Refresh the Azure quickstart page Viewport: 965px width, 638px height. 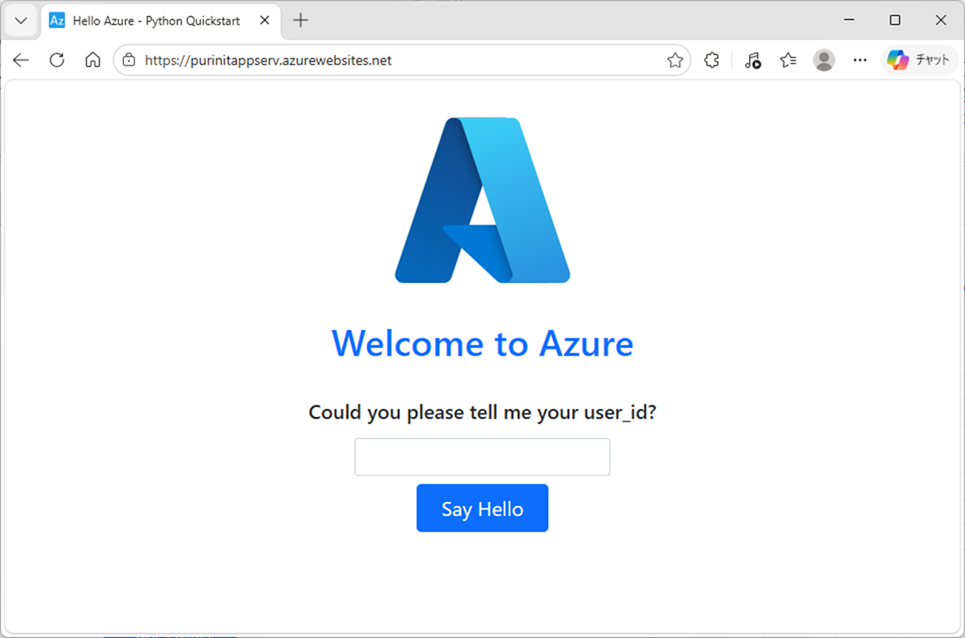[x=57, y=60]
